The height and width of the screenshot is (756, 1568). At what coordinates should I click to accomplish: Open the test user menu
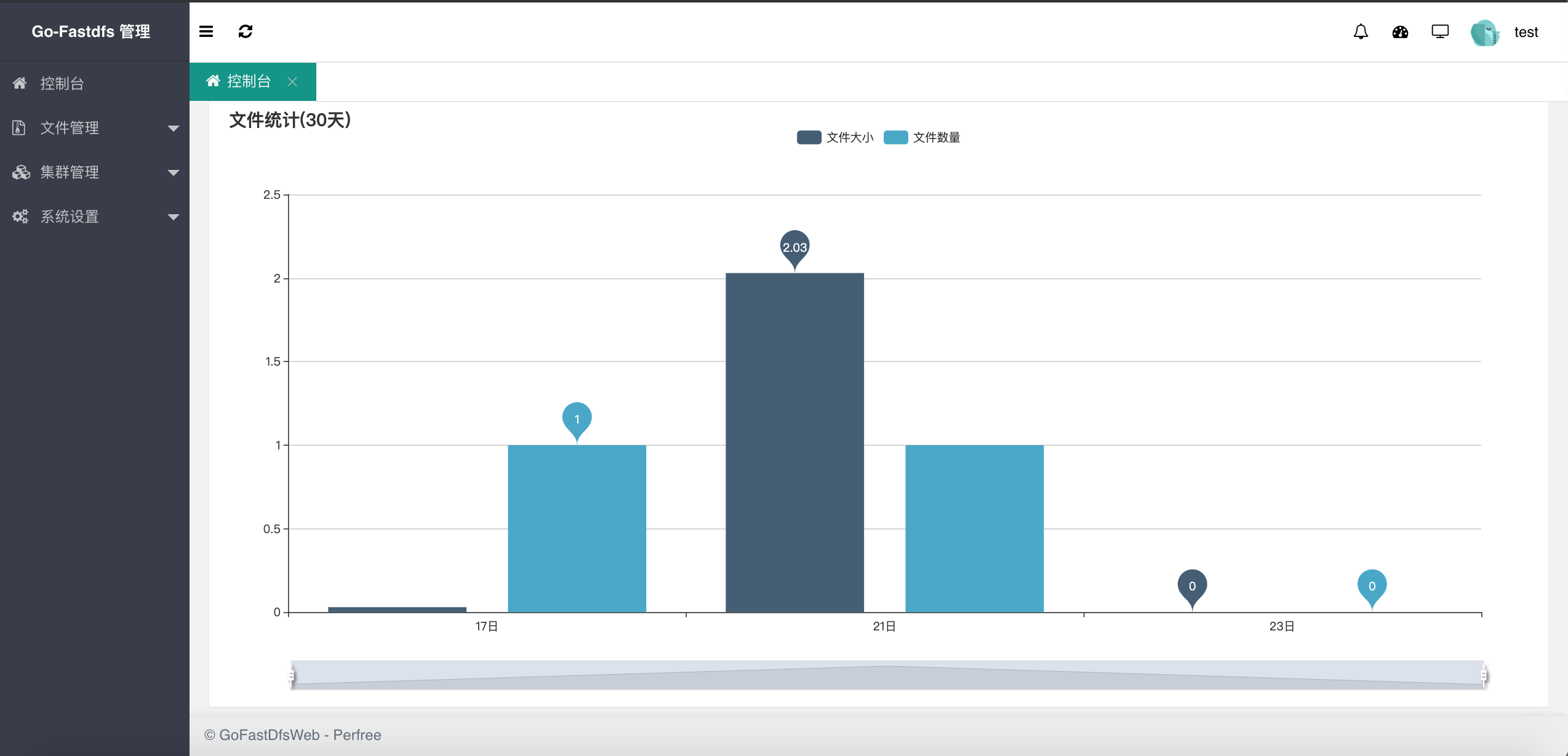[1526, 32]
